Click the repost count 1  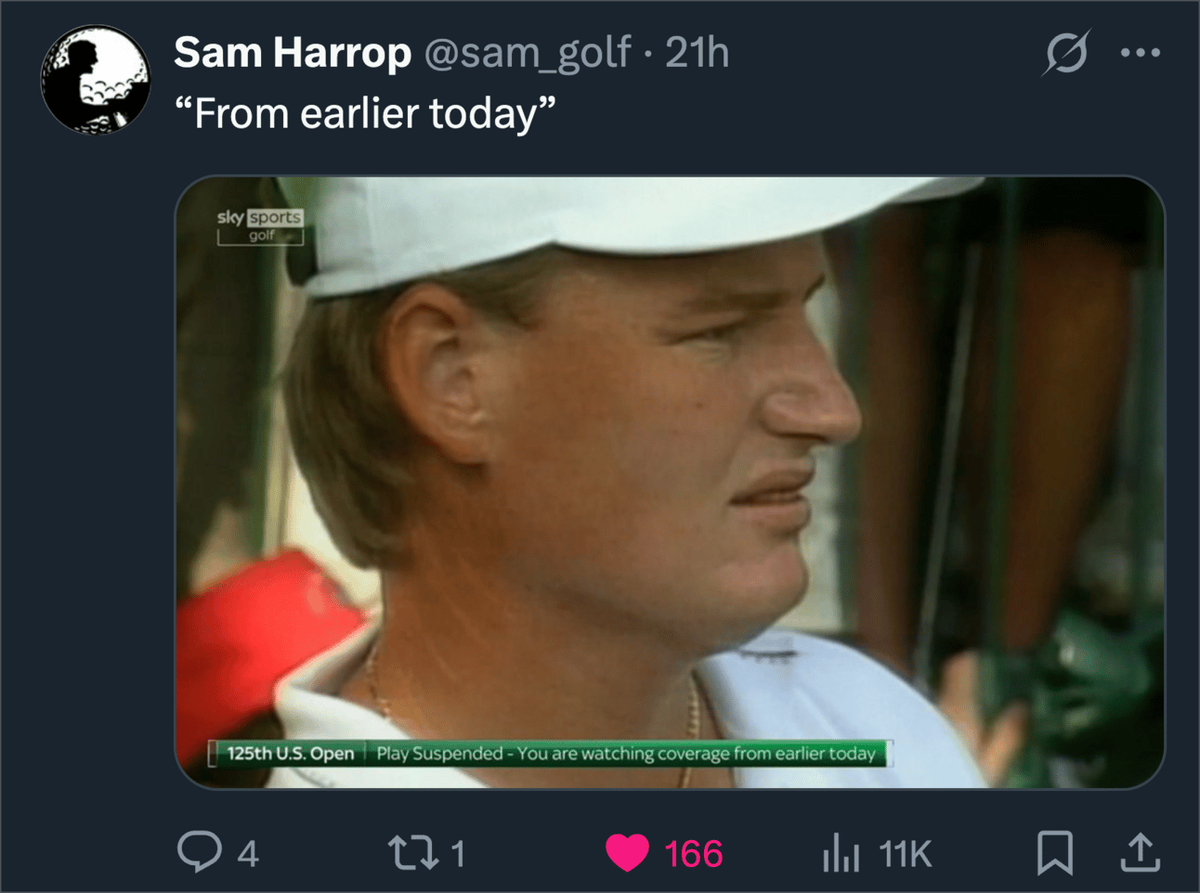[x=456, y=853]
